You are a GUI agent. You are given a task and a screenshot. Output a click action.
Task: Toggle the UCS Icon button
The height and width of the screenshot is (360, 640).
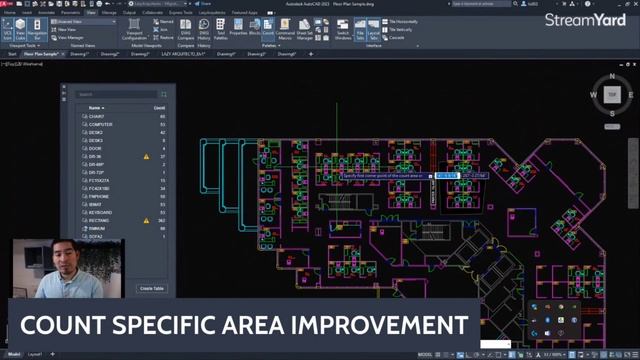[x=7, y=29]
